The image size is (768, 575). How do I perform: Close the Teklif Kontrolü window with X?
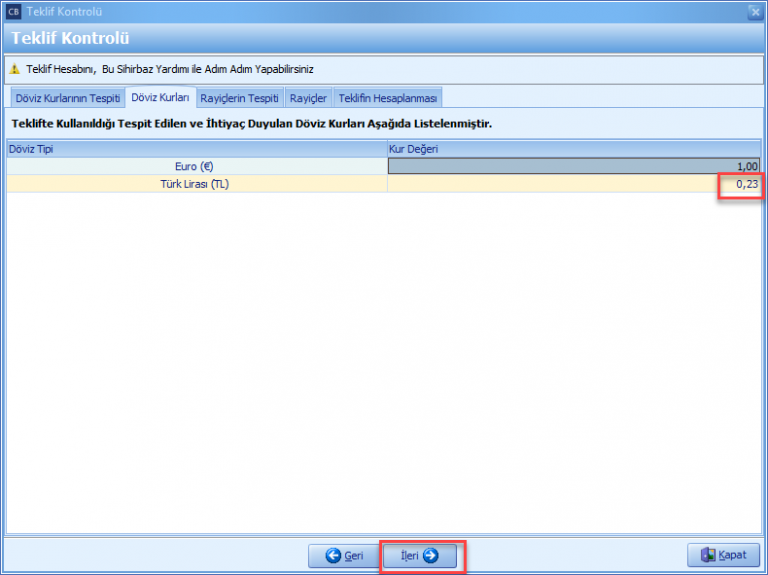754,12
